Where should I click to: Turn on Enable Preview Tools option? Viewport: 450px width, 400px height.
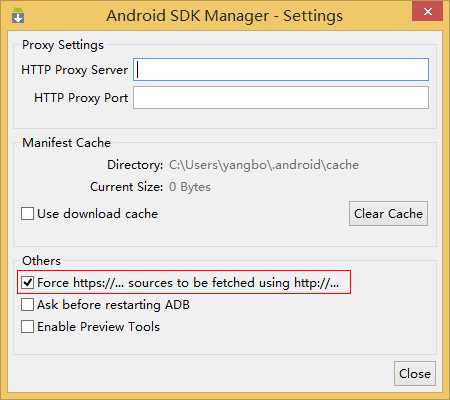click(27, 327)
